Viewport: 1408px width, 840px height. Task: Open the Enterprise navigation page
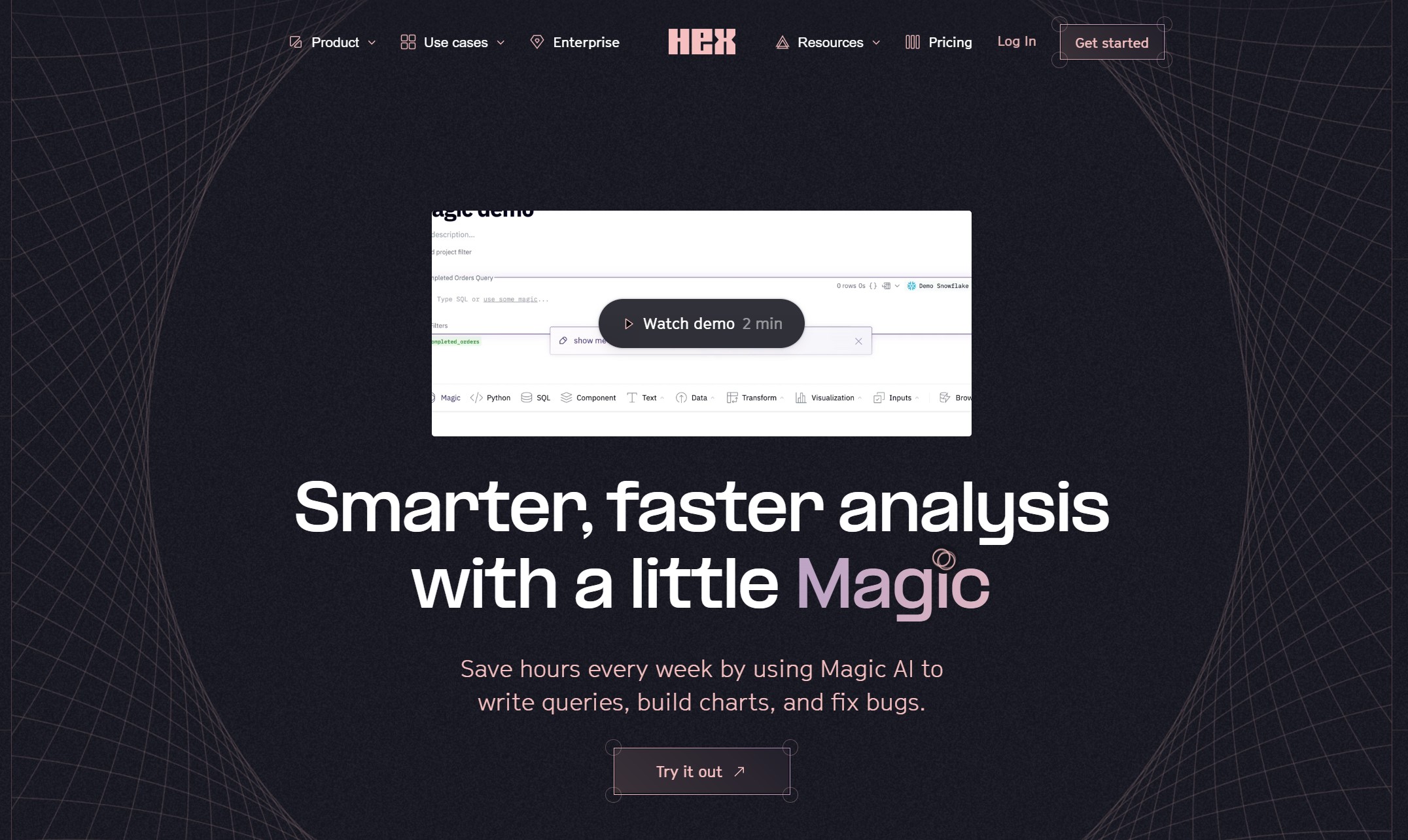click(x=584, y=42)
